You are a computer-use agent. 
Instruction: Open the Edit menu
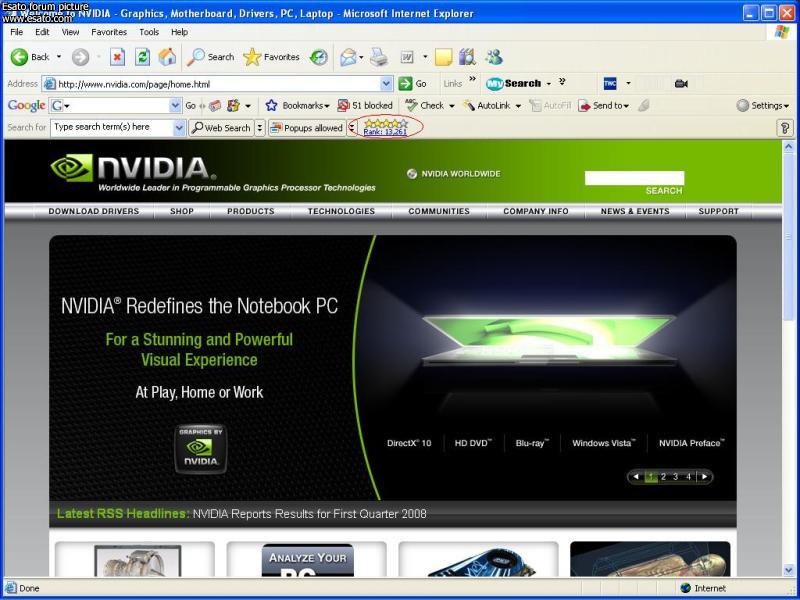tap(42, 32)
